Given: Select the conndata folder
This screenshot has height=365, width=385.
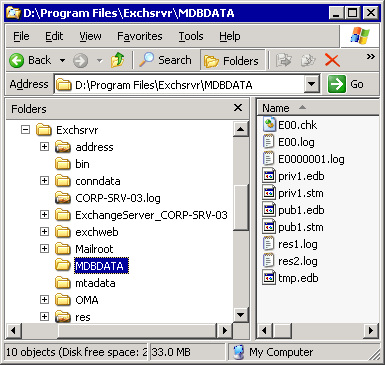Looking at the screenshot, I should (x=88, y=181).
